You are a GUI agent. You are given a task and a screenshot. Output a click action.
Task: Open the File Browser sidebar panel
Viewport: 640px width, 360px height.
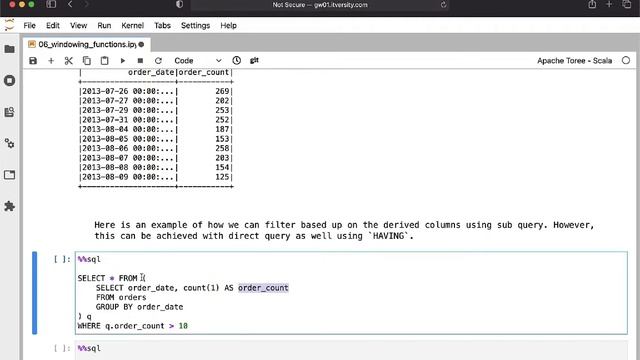(x=9, y=49)
